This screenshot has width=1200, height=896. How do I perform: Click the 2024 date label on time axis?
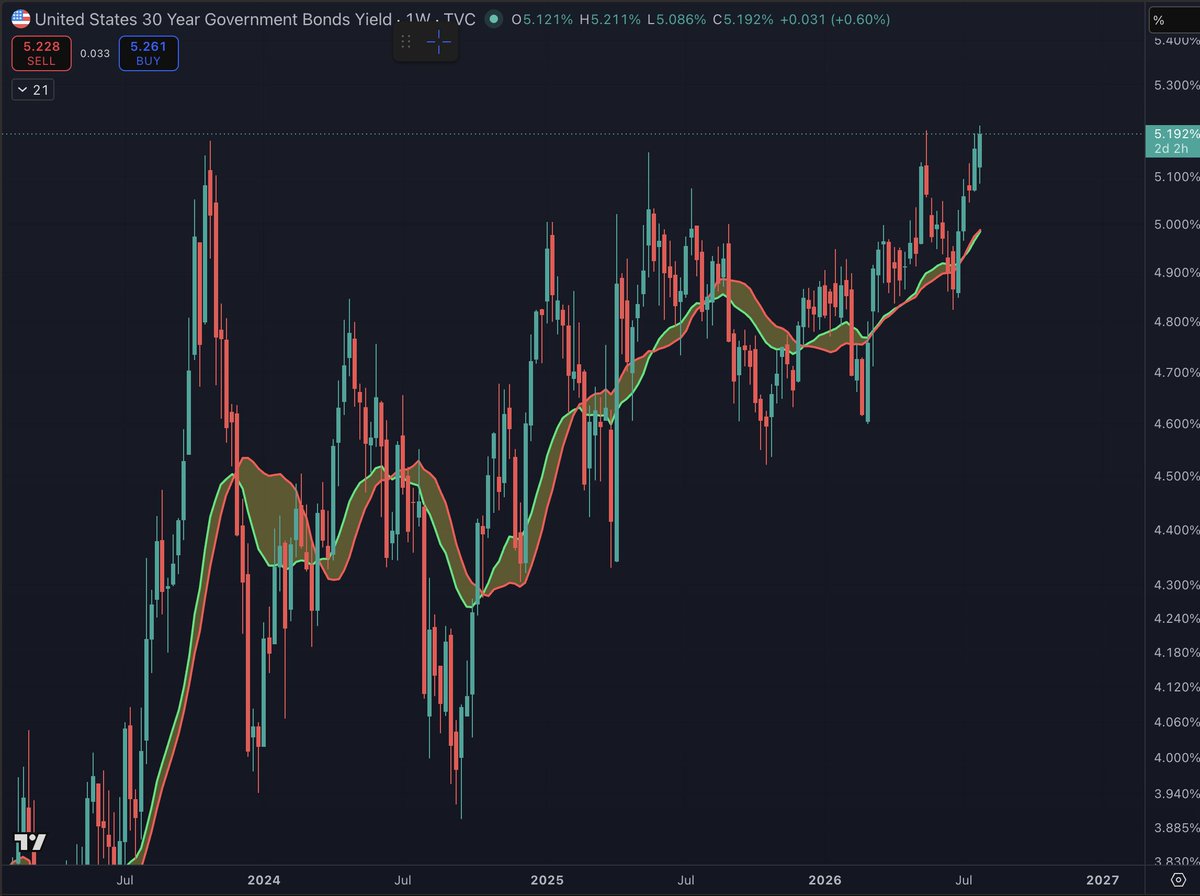264,879
